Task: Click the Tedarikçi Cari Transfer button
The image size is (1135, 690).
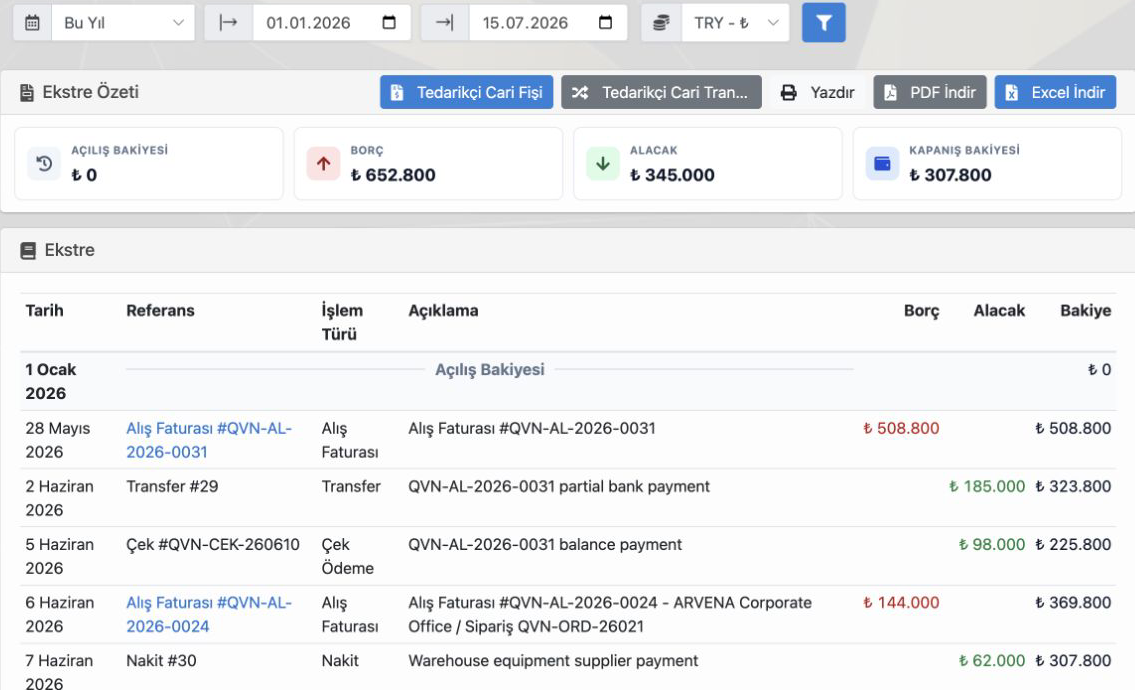Action: click(661, 92)
